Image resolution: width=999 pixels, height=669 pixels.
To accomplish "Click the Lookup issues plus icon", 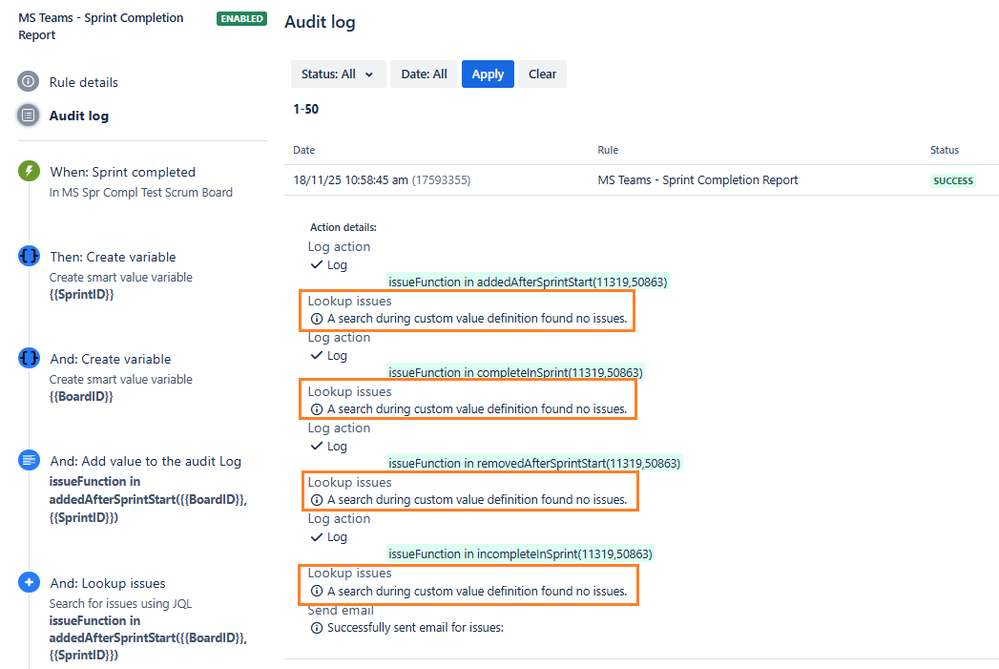I will coord(29,582).
